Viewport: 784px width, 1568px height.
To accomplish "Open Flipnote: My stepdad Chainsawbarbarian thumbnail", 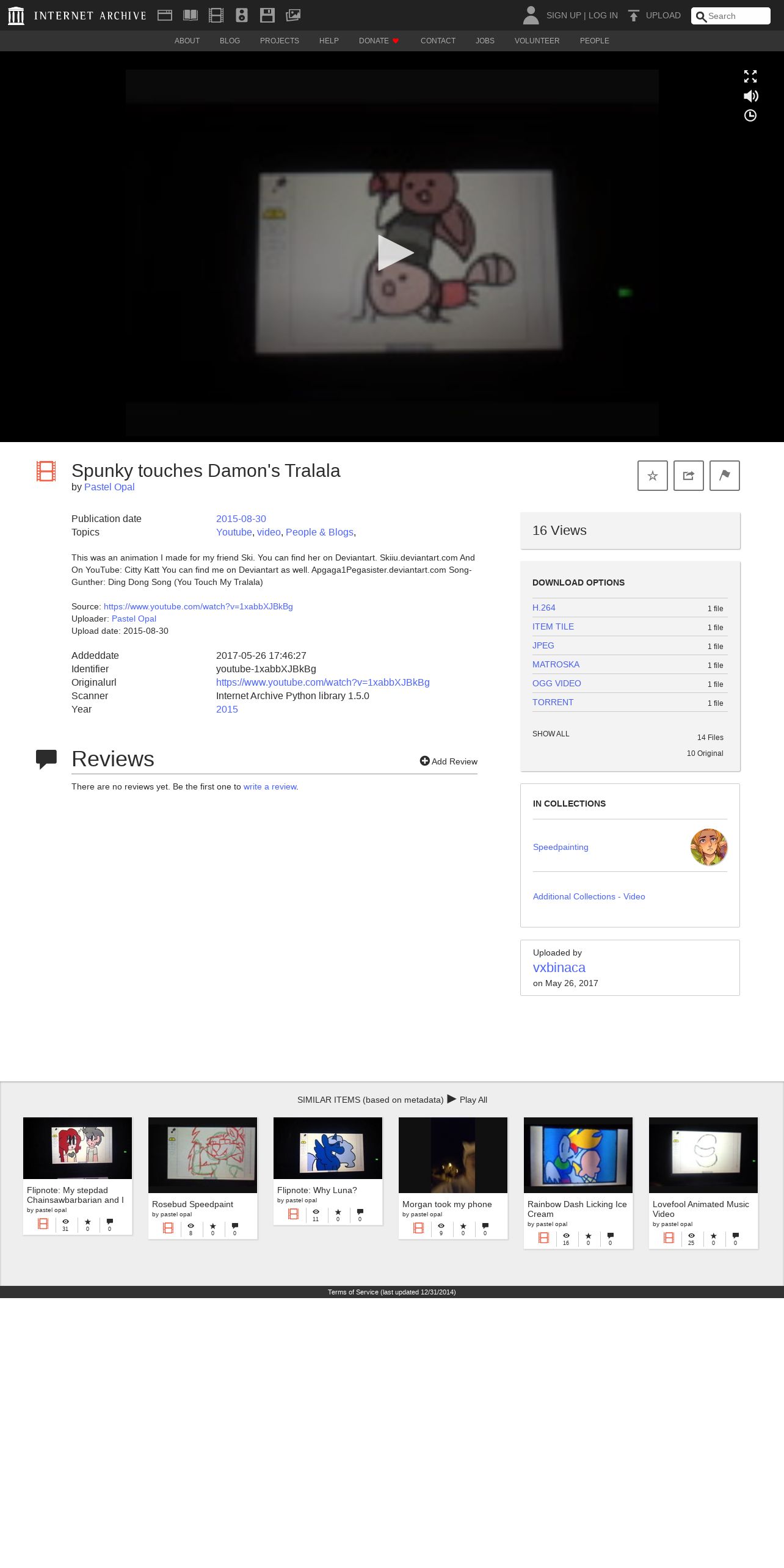I will click(78, 1148).
